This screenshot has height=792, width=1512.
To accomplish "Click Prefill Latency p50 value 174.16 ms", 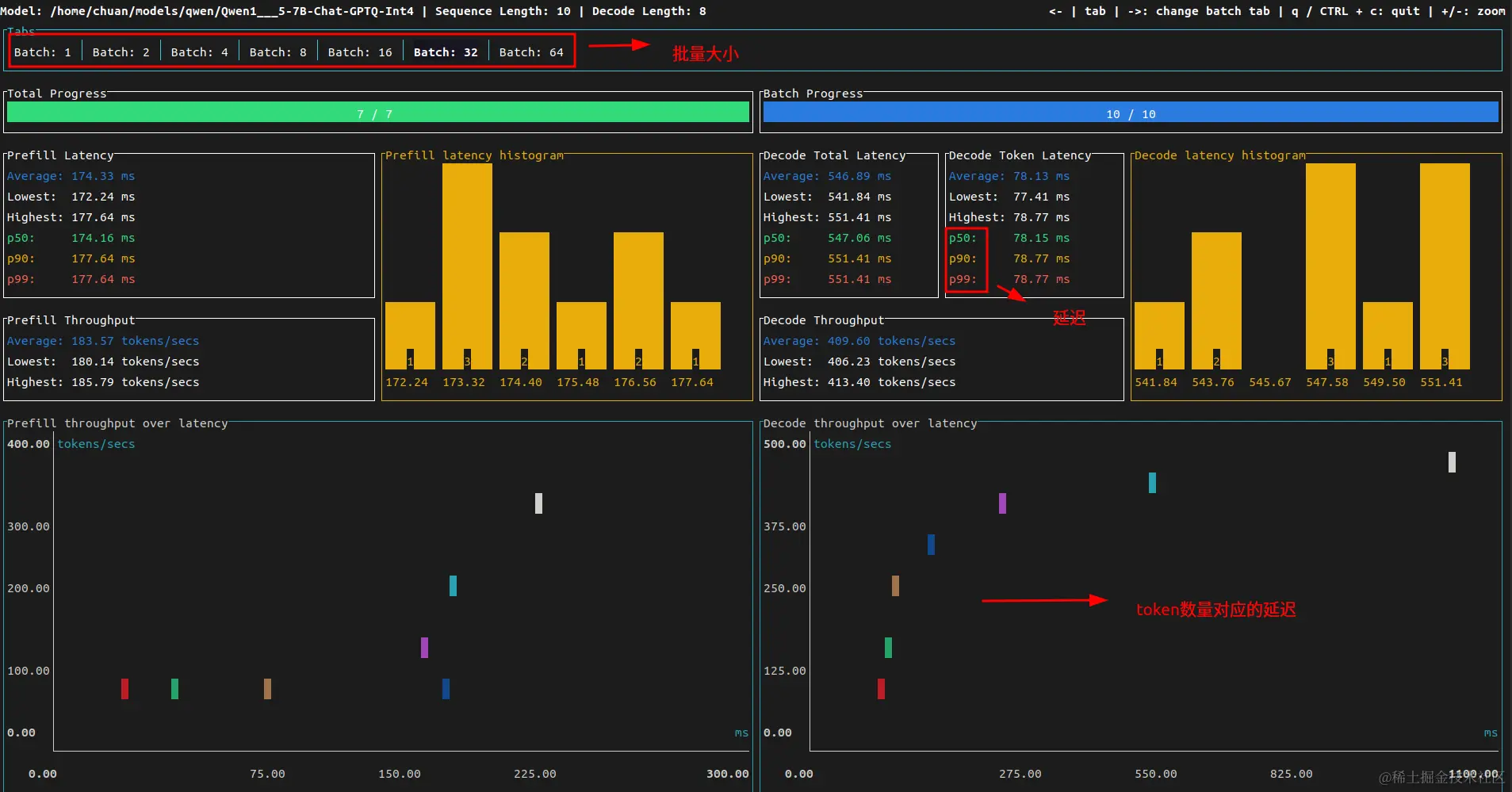I will pos(103,238).
